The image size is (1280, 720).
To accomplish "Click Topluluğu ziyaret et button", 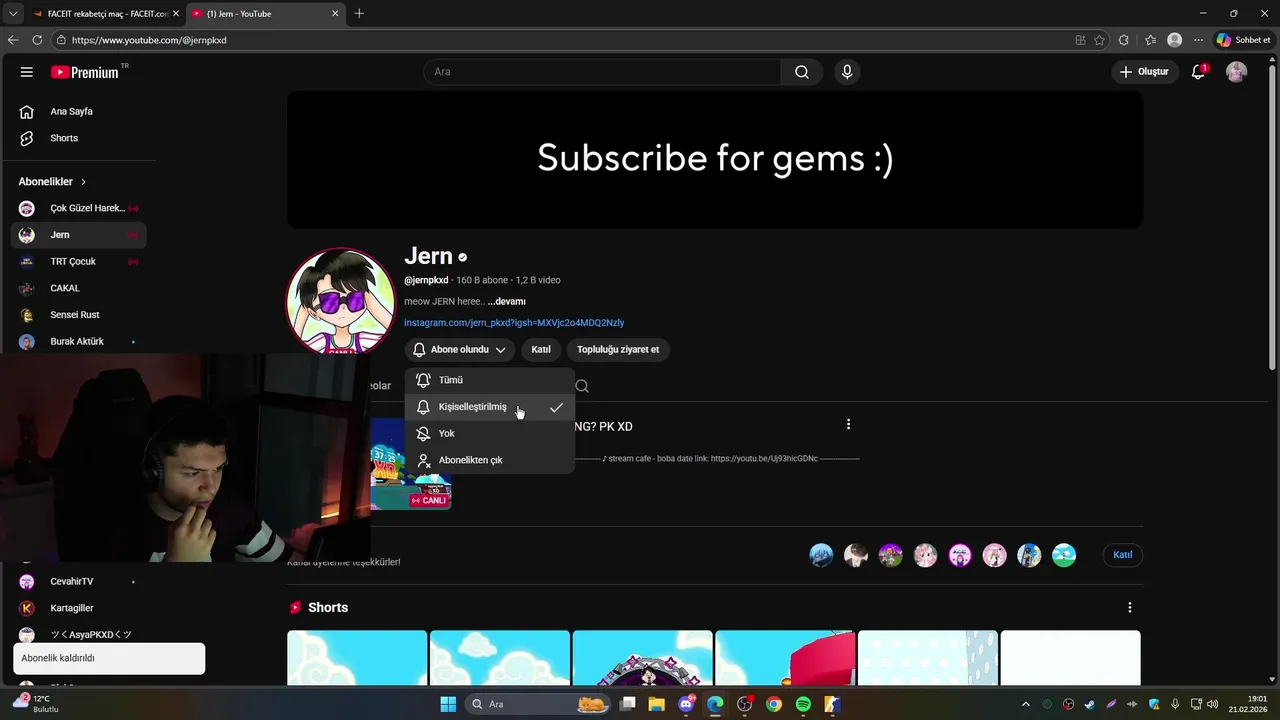I will pos(618,349).
